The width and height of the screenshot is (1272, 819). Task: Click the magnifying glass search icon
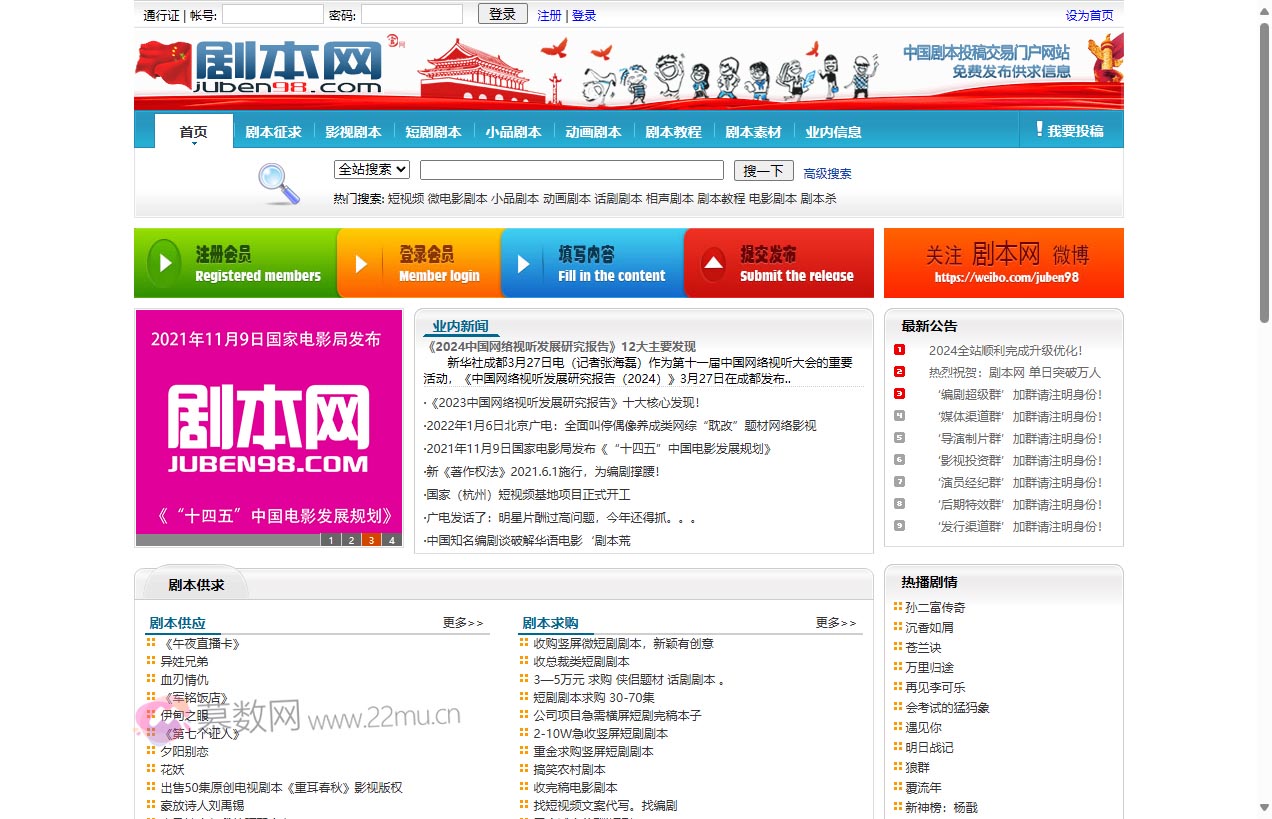coord(278,183)
